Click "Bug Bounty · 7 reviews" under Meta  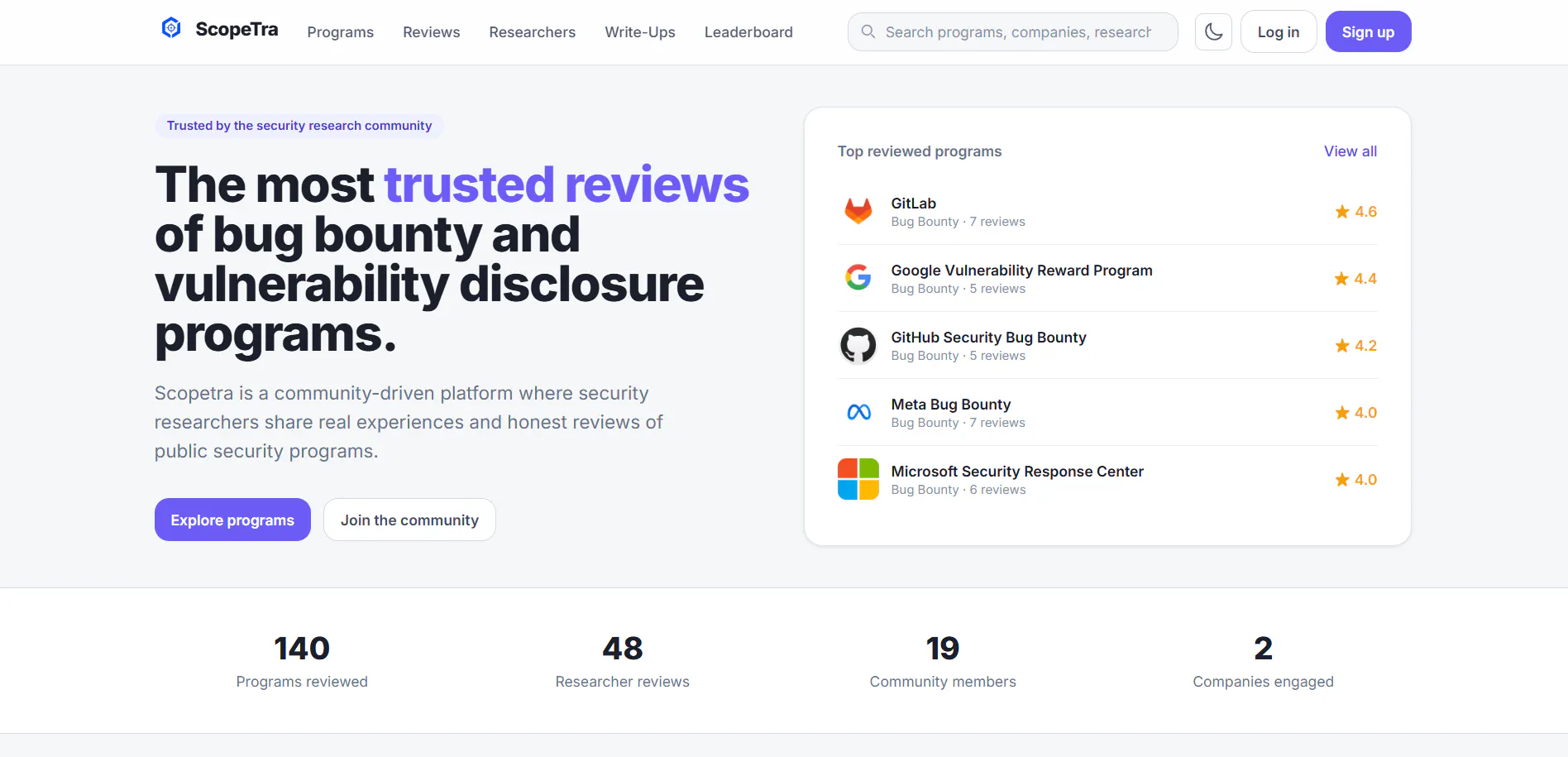click(958, 423)
